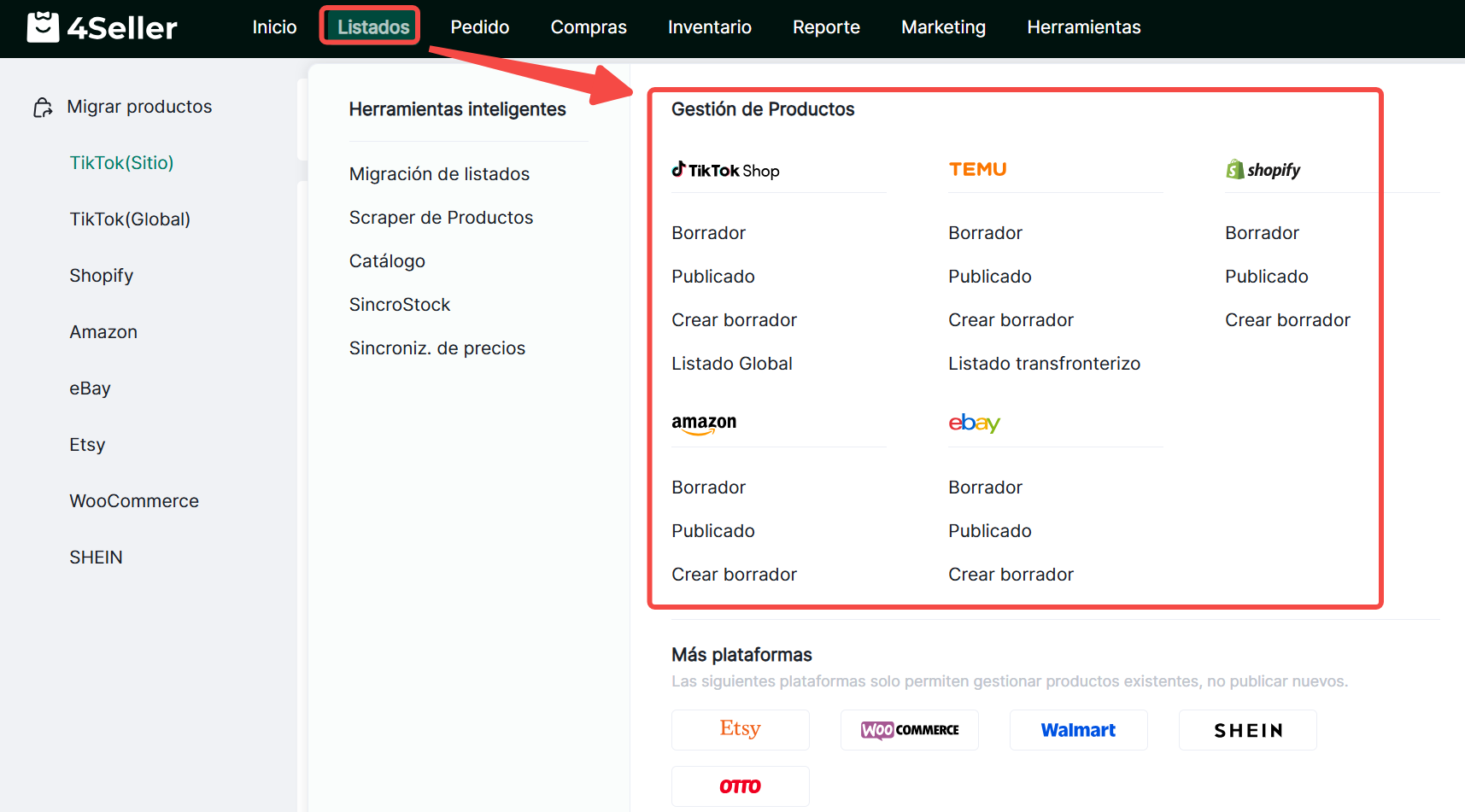Click the Shopify logo
Screen dimensions: 1465x812
[1263, 170]
